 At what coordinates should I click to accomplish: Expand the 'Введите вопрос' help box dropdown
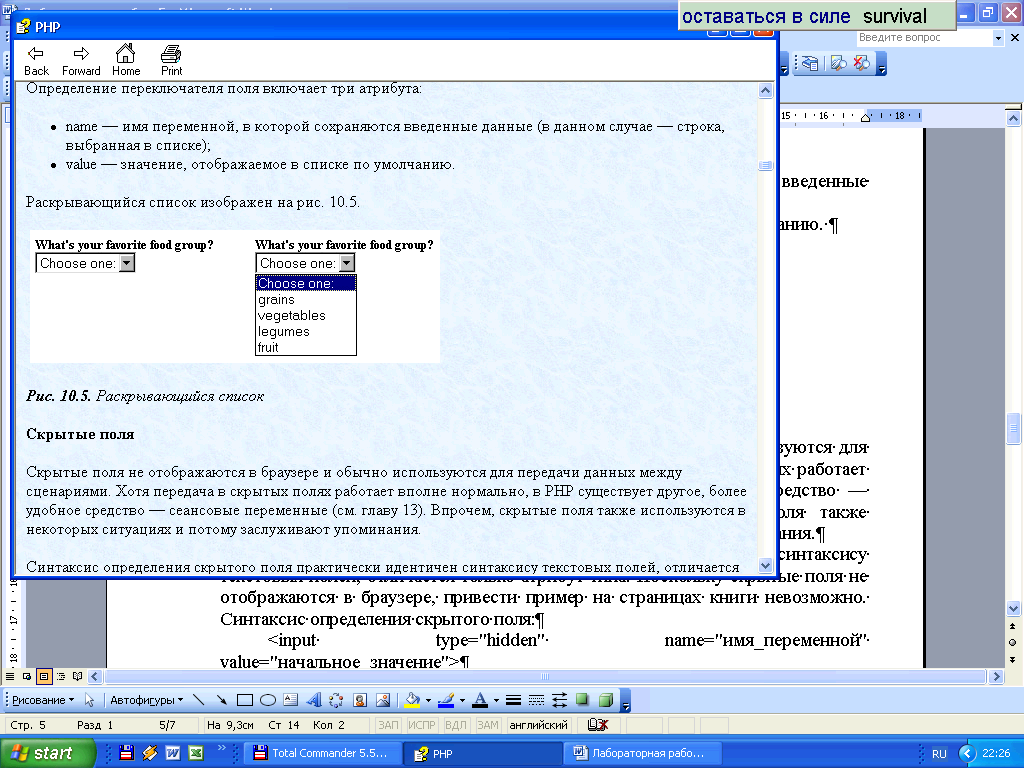coord(998,38)
